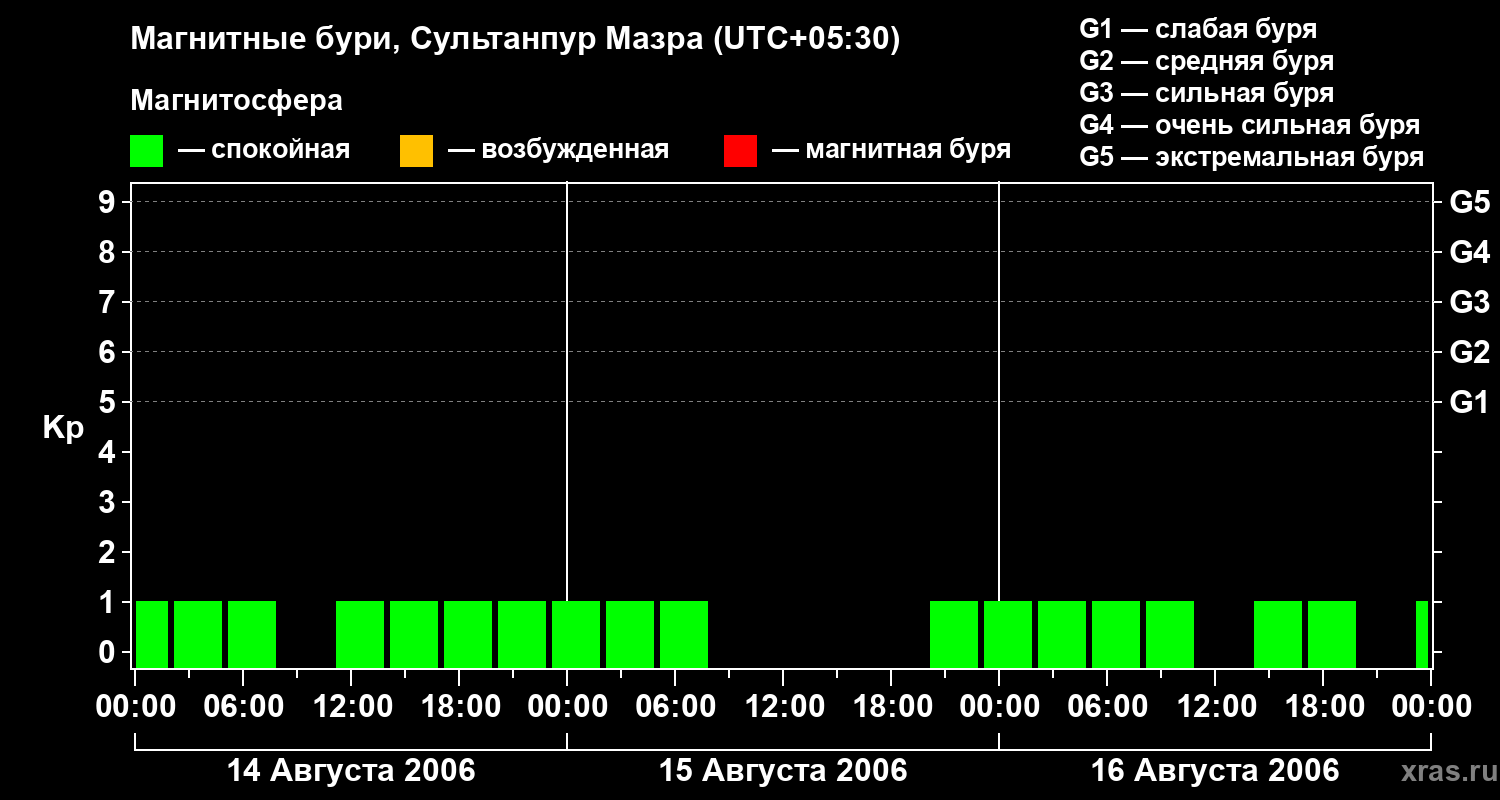Click the 12:00 time label under 15 August
1500x800 pixels.
pos(783,707)
